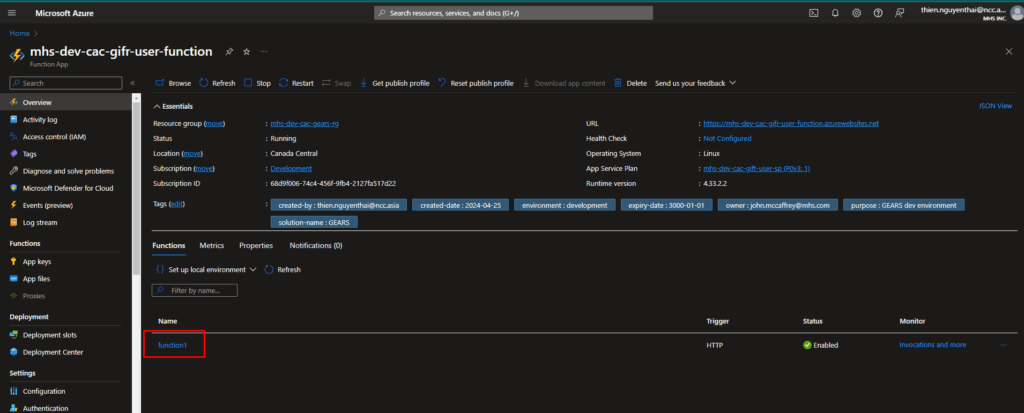Screen dimensions: 1024x413
Task: Open JSON View
Action: pos(995,106)
